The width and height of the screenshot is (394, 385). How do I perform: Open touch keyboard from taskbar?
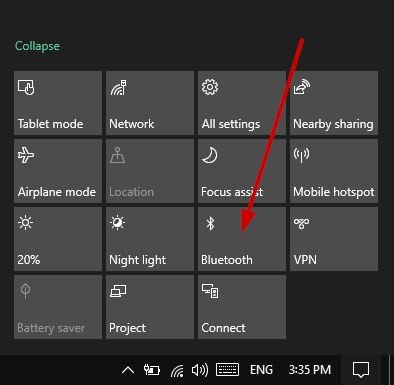(x=227, y=370)
